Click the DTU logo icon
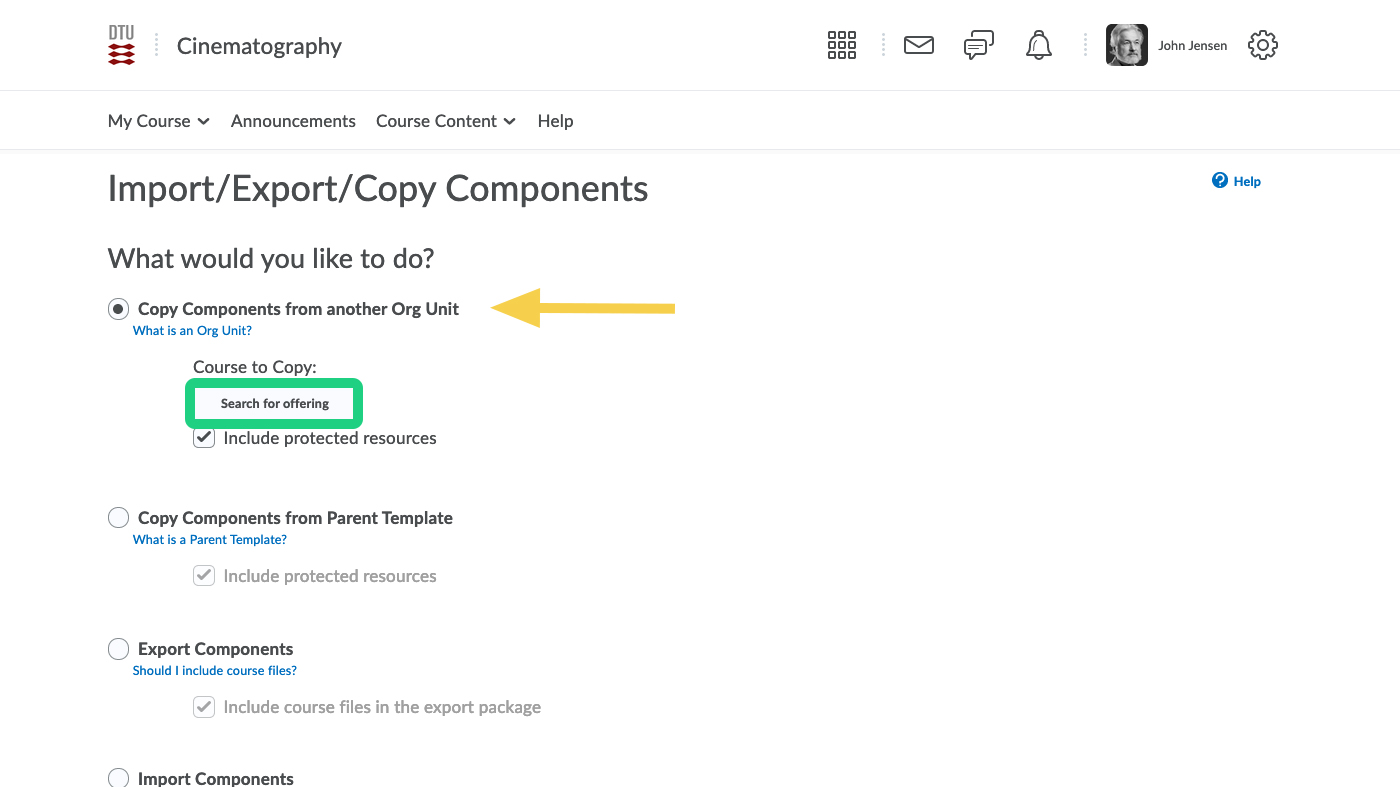The width and height of the screenshot is (1400, 787). (121, 46)
